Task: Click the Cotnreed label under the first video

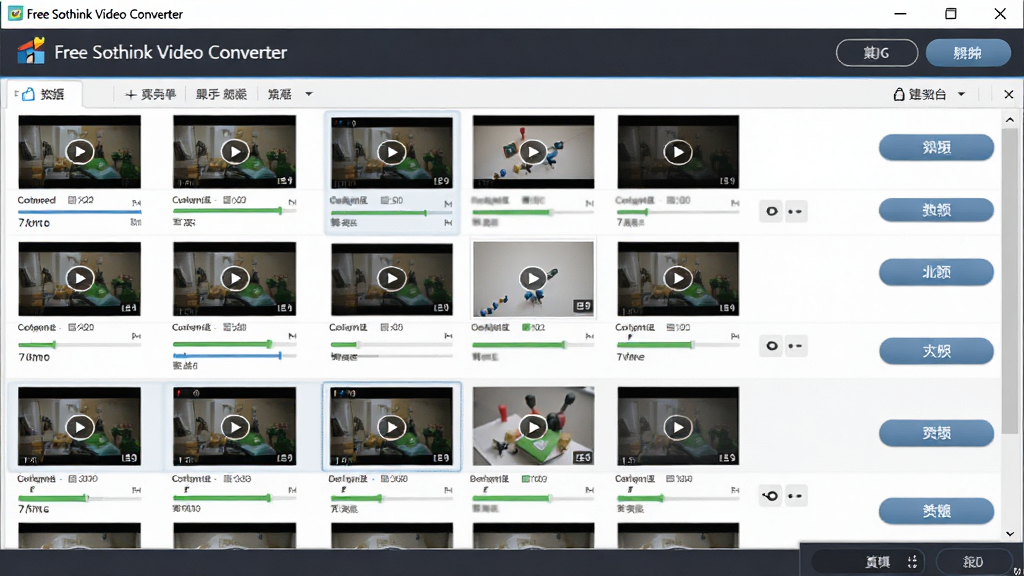Action: [x=37, y=200]
